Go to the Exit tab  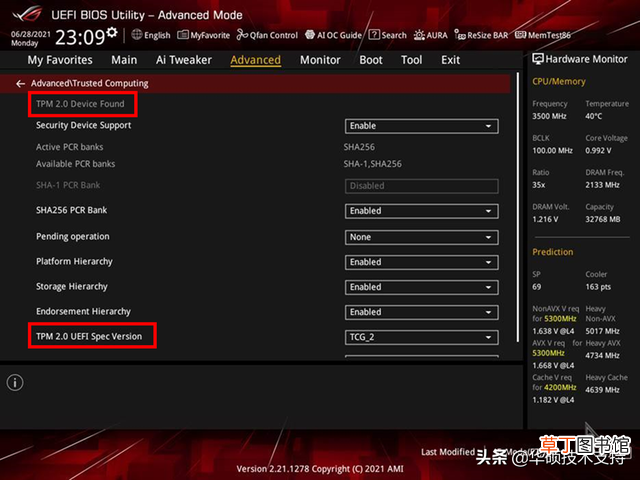tap(450, 60)
